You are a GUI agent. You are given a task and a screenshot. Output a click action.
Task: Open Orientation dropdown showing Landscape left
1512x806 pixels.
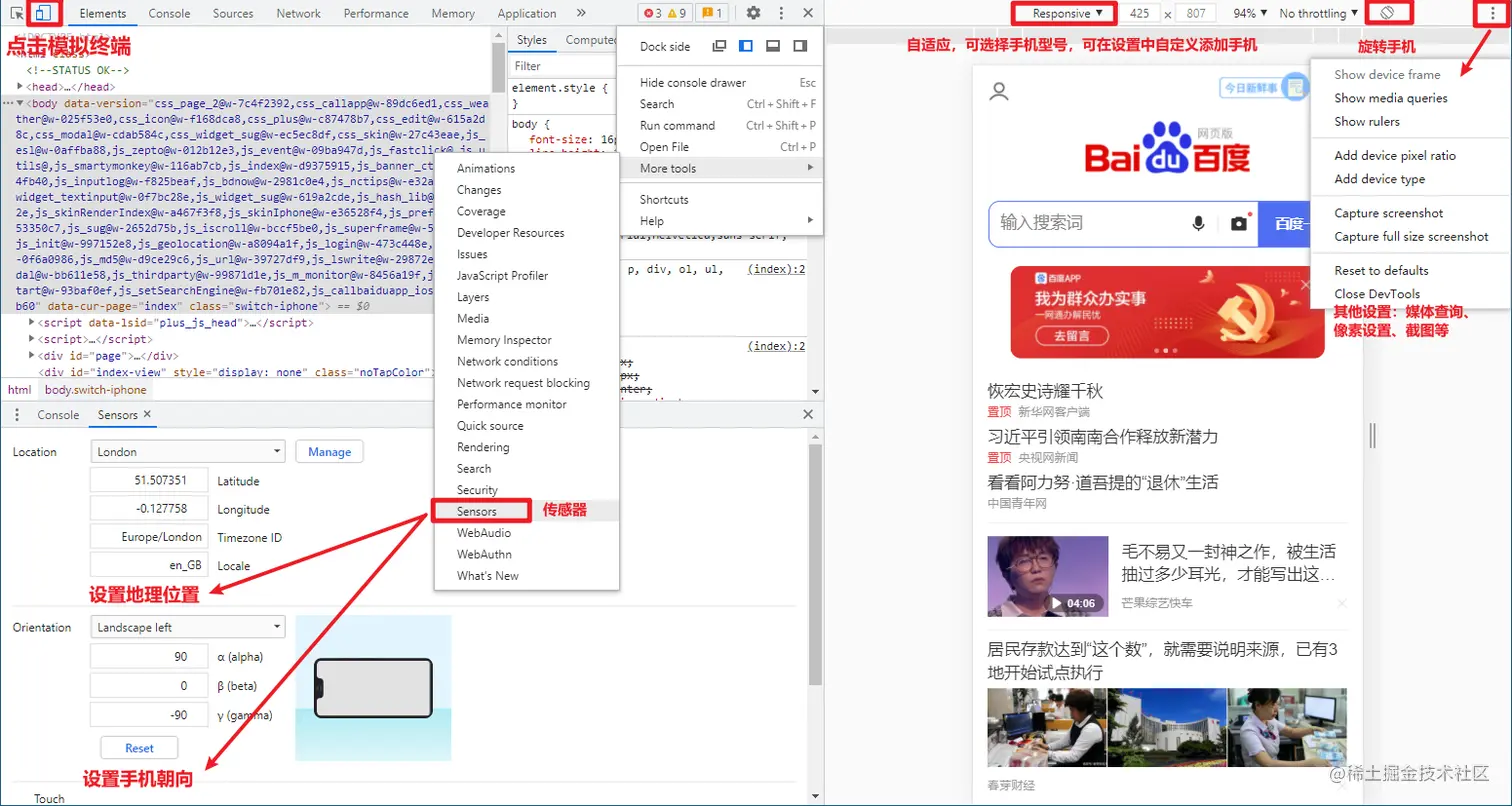188,627
